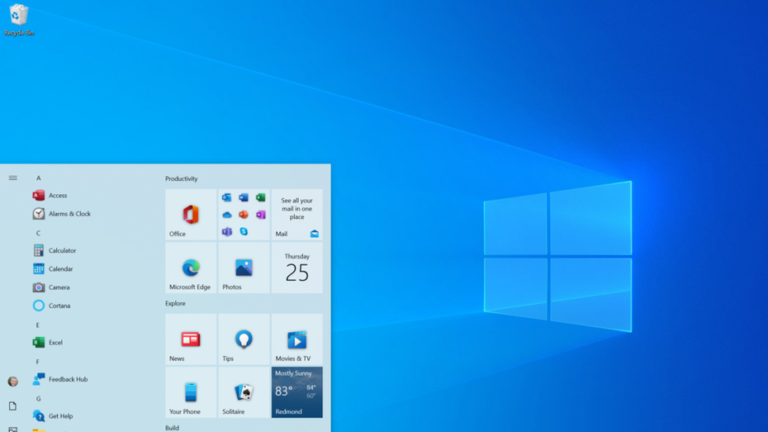
Task: Open the Redmond weather tile
Action: [x=297, y=392]
